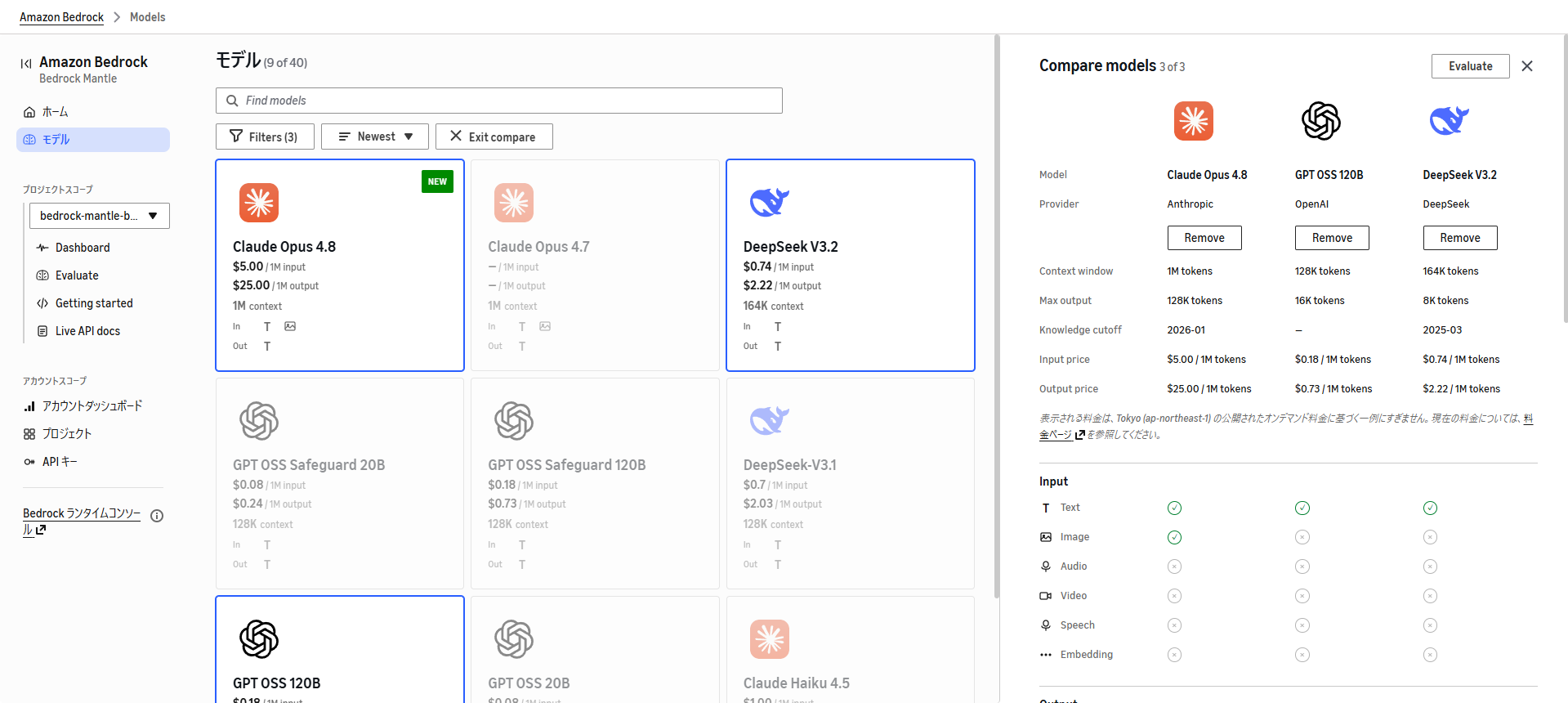Image resolution: width=1568 pixels, height=703 pixels.
Task: Click the Find models search field
Action: point(499,101)
